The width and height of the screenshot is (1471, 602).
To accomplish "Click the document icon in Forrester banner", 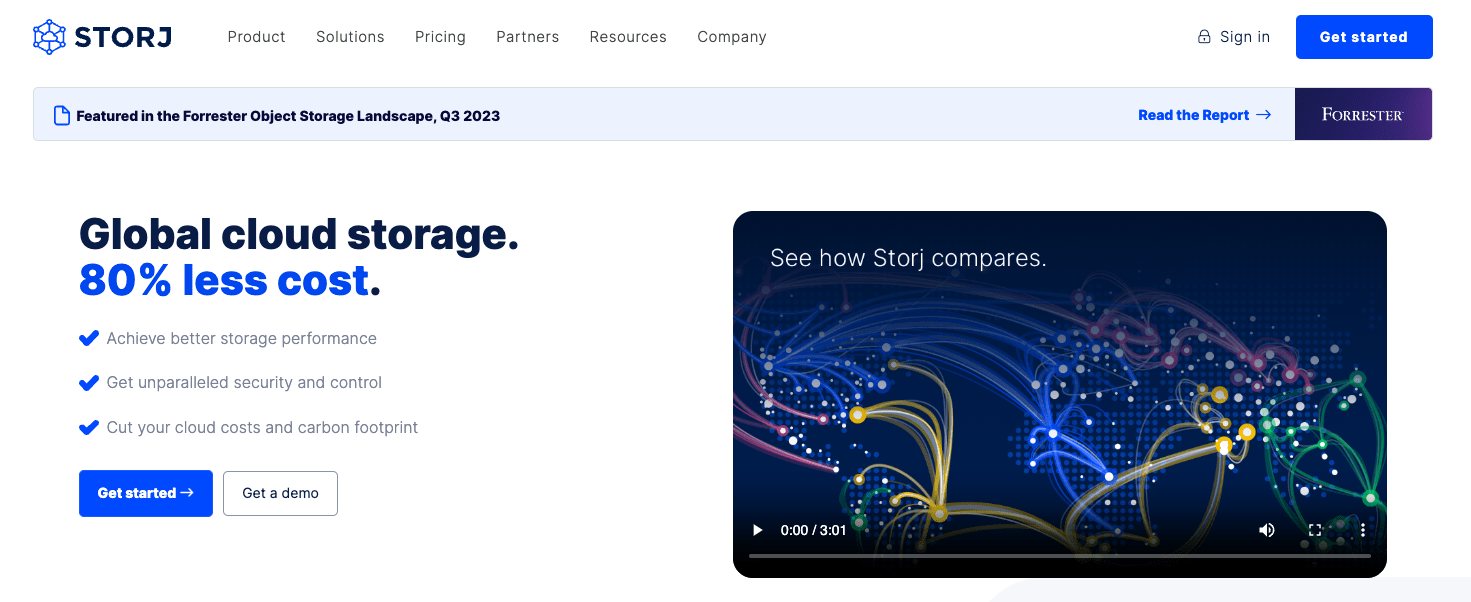I will (x=62, y=115).
